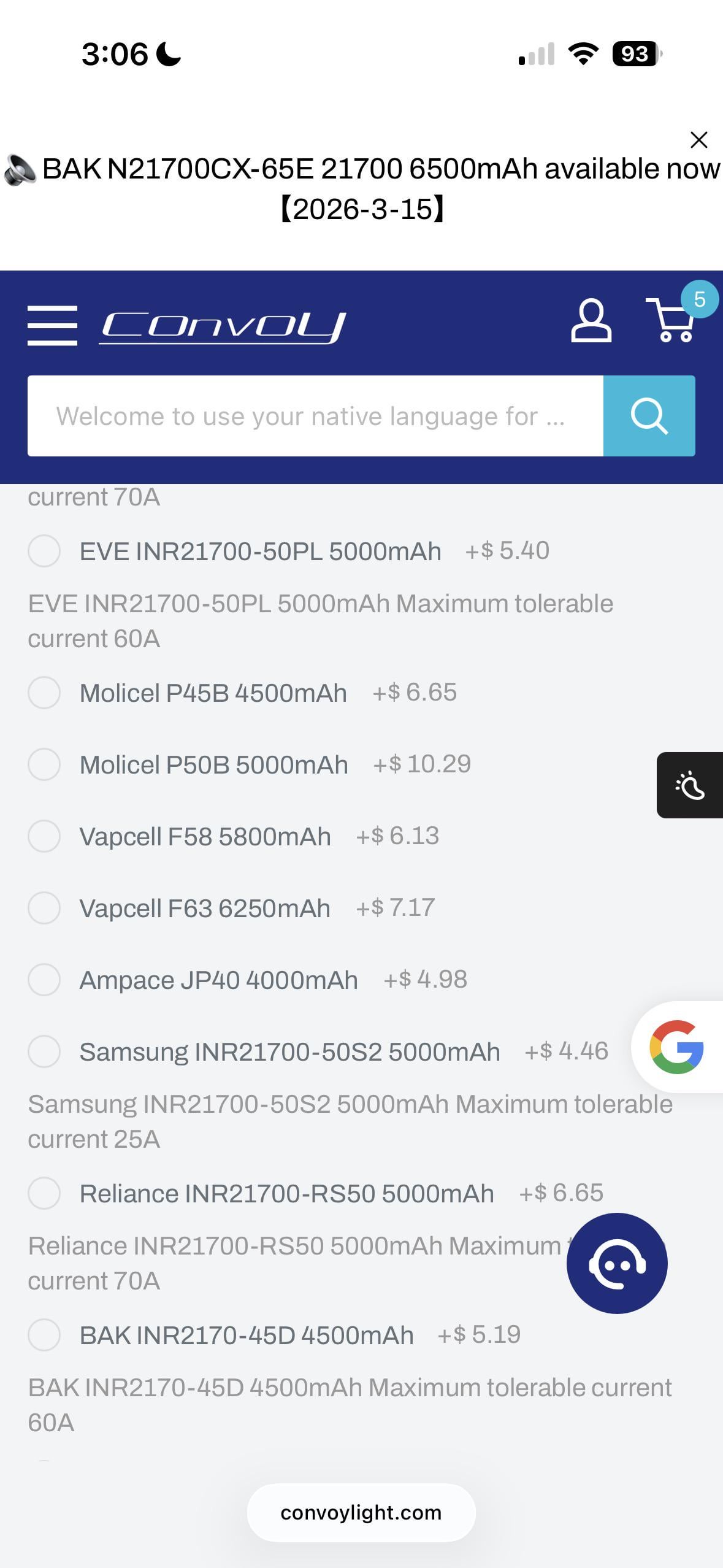This screenshot has height=1568, width=723.
Task: Tap the Google floating badge
Action: click(x=676, y=1047)
